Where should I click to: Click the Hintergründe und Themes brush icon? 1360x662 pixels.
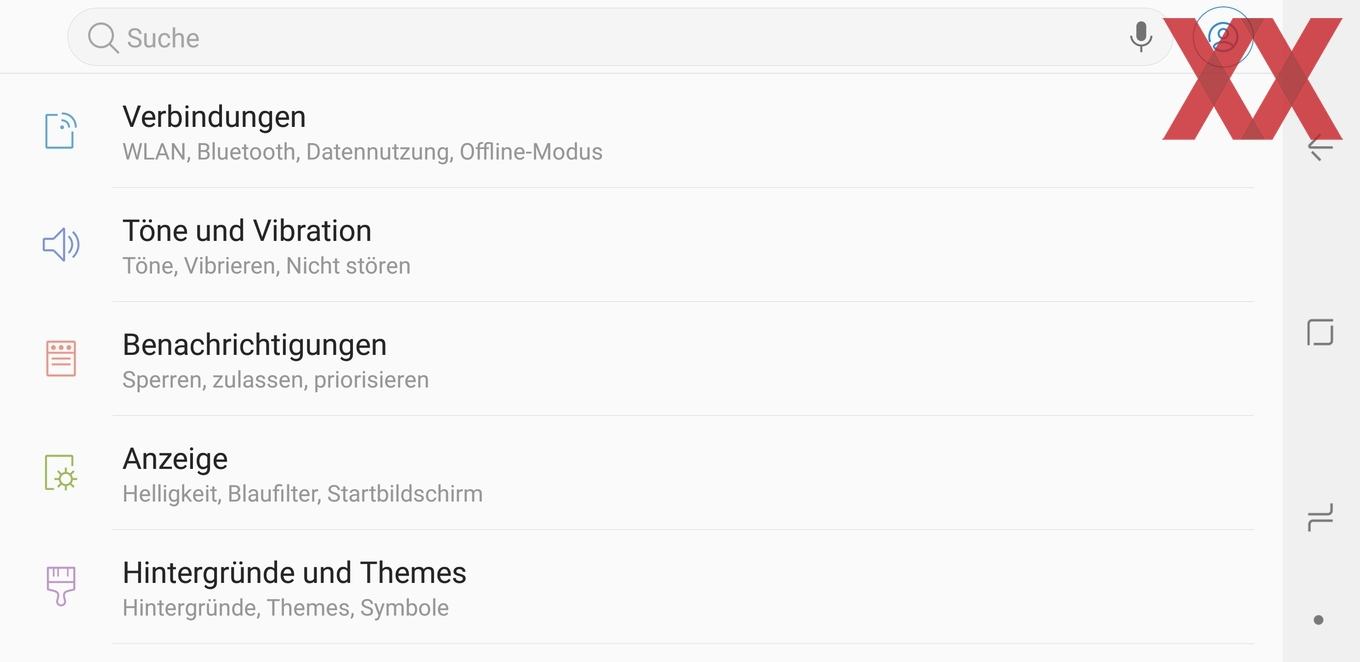pyautogui.click(x=61, y=586)
